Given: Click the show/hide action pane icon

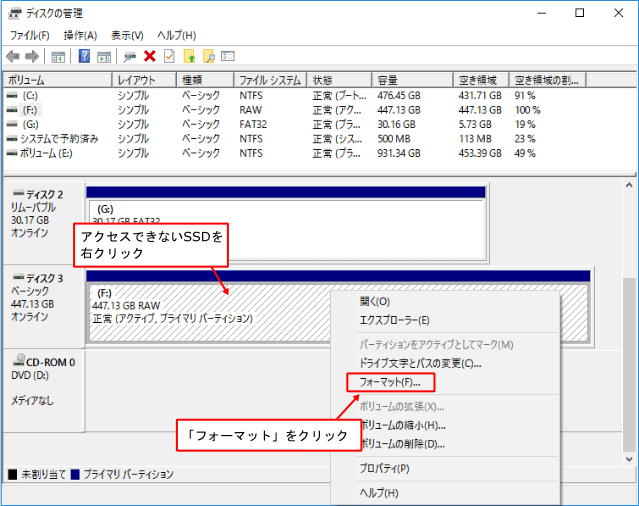Looking at the screenshot, I should (104, 57).
